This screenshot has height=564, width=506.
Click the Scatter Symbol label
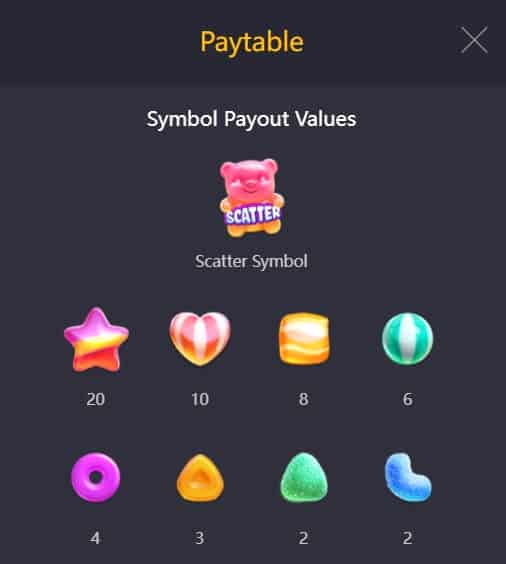pyautogui.click(x=251, y=261)
